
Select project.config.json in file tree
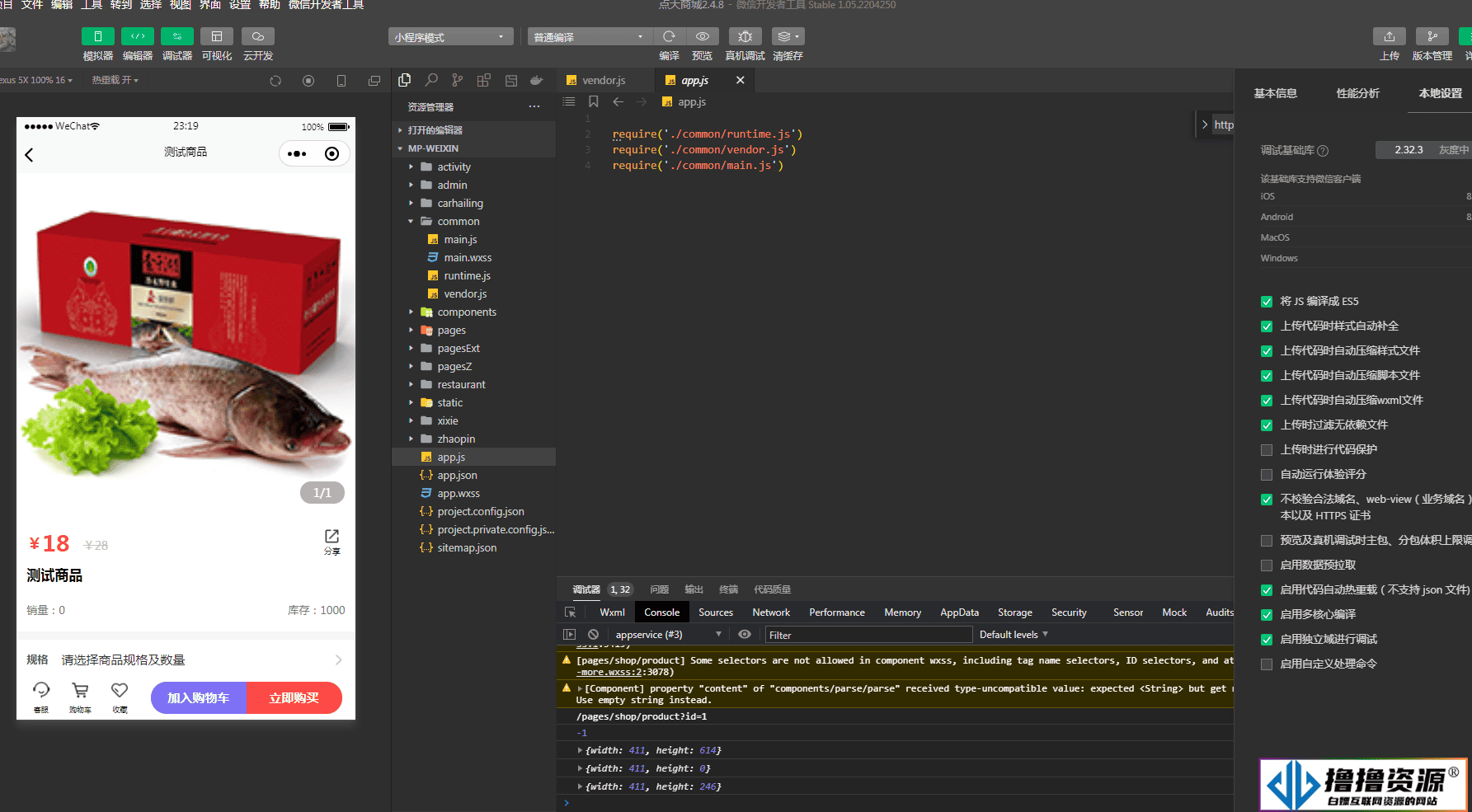pos(481,511)
